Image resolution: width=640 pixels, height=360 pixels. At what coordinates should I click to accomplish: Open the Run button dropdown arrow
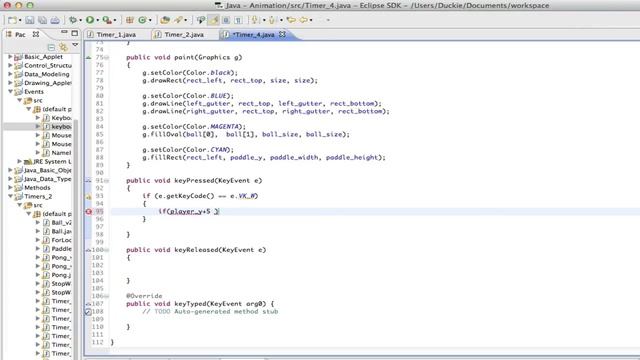[98, 20]
